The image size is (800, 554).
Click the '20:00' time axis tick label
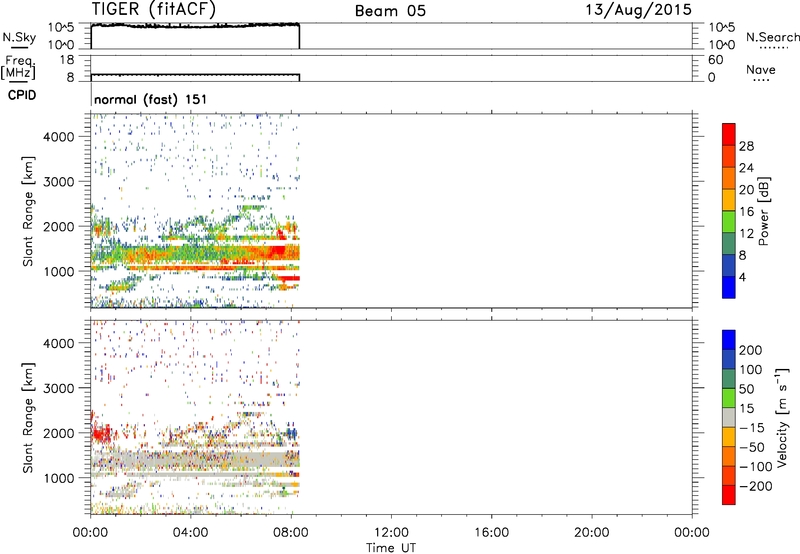click(592, 533)
